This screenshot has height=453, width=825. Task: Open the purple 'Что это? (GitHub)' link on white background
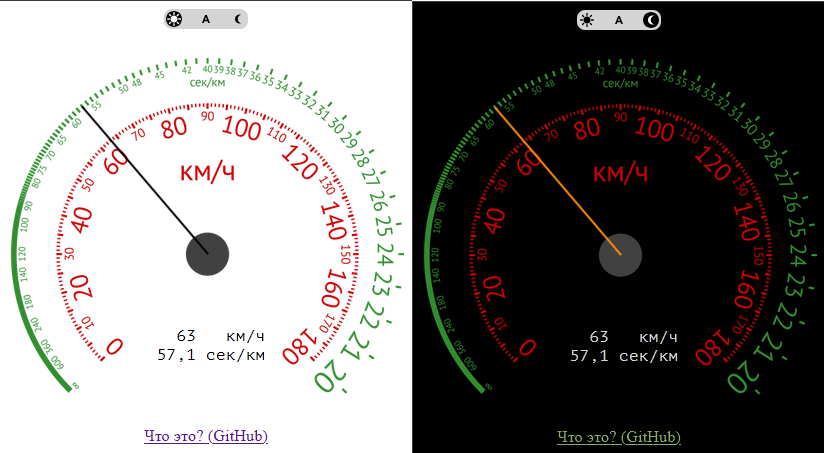coord(206,436)
